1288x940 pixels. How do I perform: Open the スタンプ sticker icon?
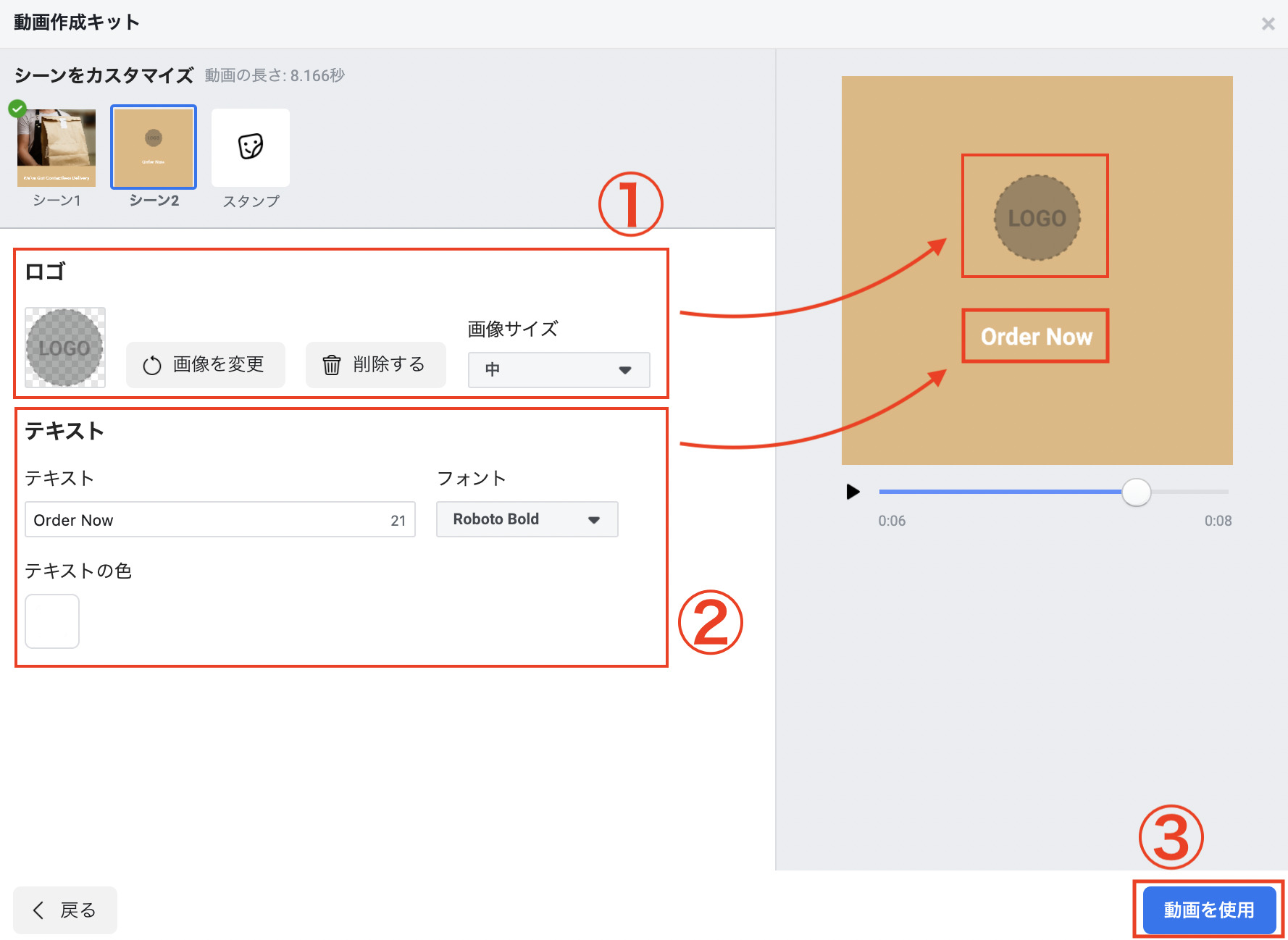(x=251, y=147)
